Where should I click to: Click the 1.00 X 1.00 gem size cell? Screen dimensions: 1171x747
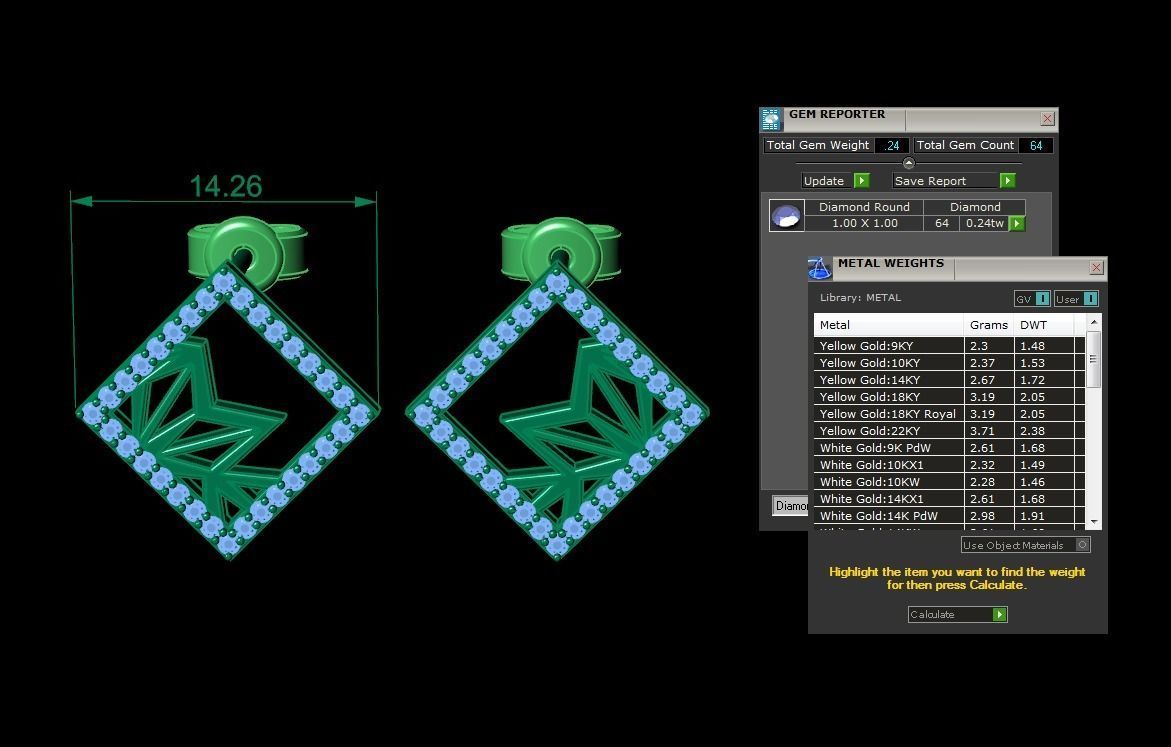pyautogui.click(x=864, y=223)
